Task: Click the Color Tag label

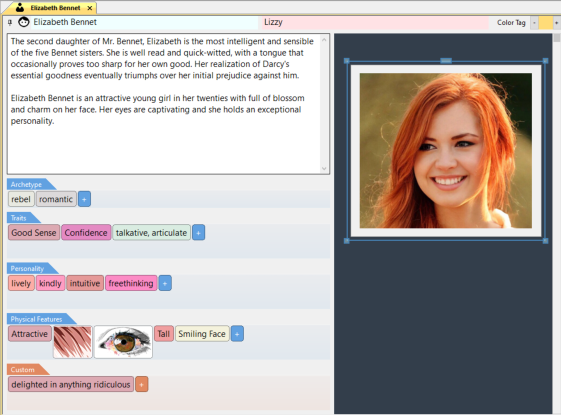Action: pyautogui.click(x=511, y=23)
